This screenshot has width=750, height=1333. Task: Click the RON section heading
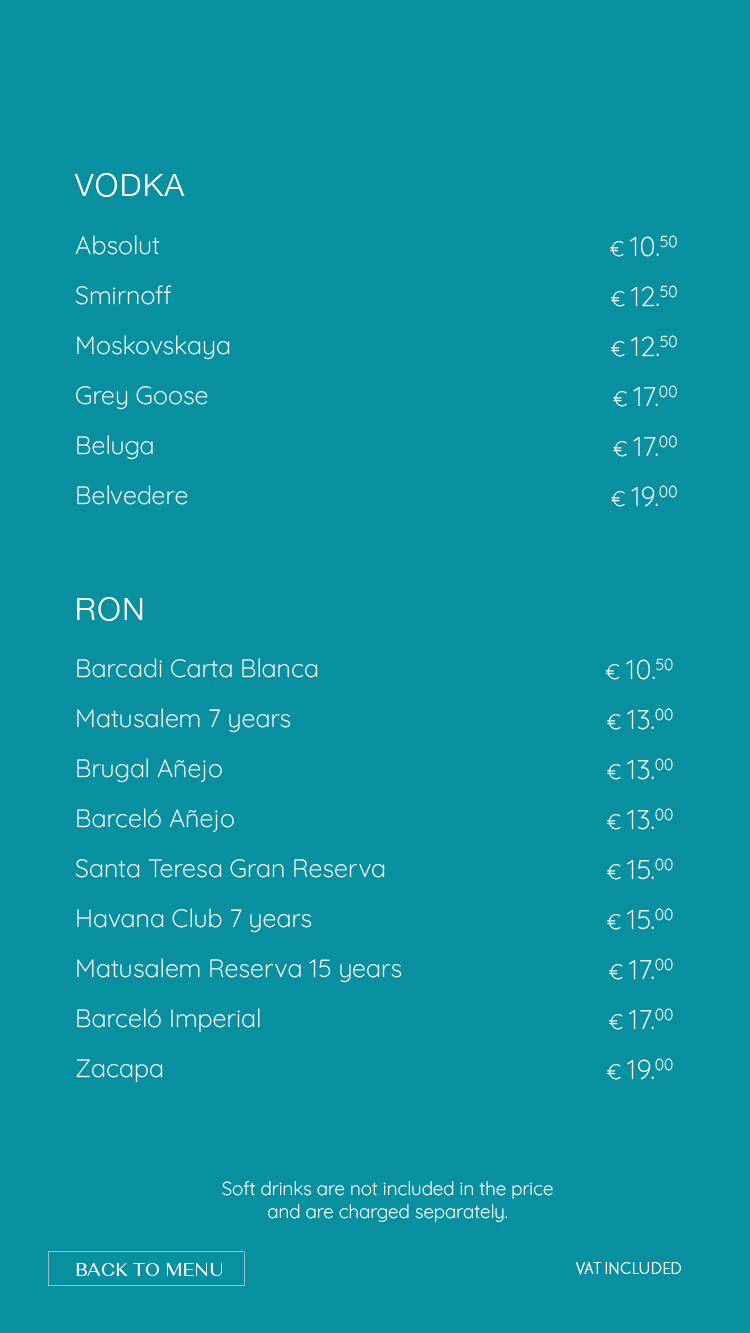(110, 609)
